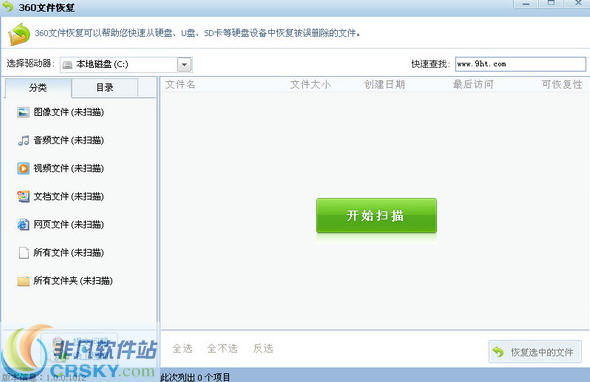Sort by the 文件名 column header
The width and height of the screenshot is (590, 382).
[x=181, y=84]
